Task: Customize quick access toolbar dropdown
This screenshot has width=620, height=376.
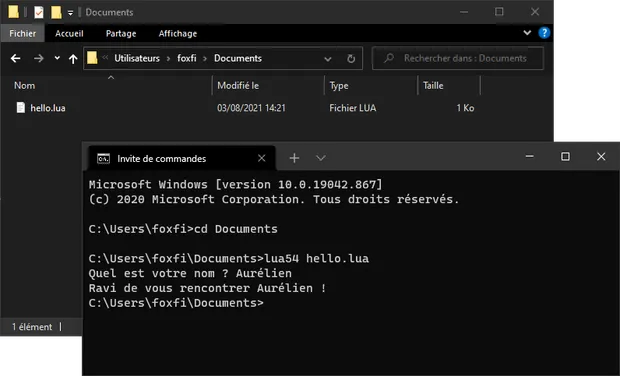Action: (x=70, y=13)
